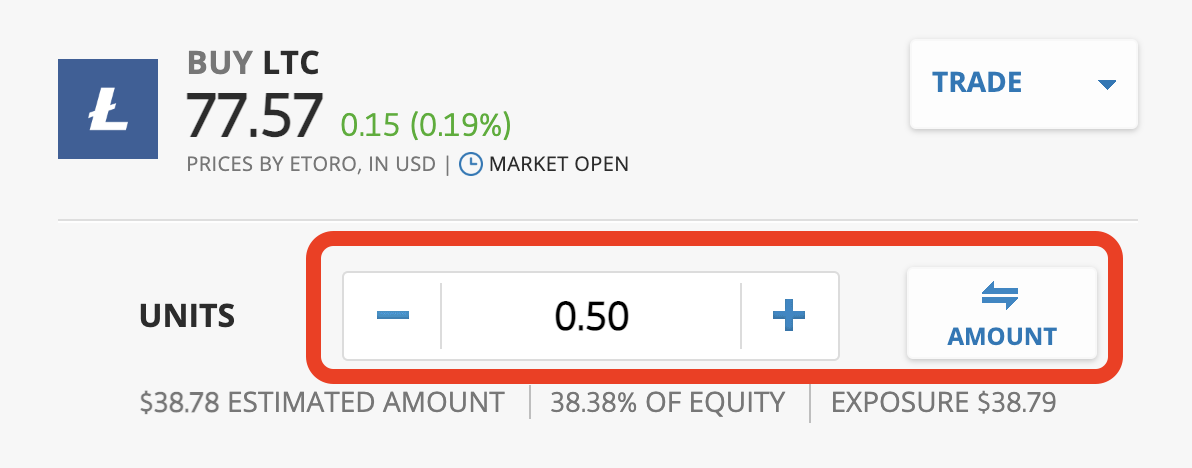Click the green 0.15 (0.19%) change
The width and height of the screenshot is (1192, 468).
click(426, 125)
